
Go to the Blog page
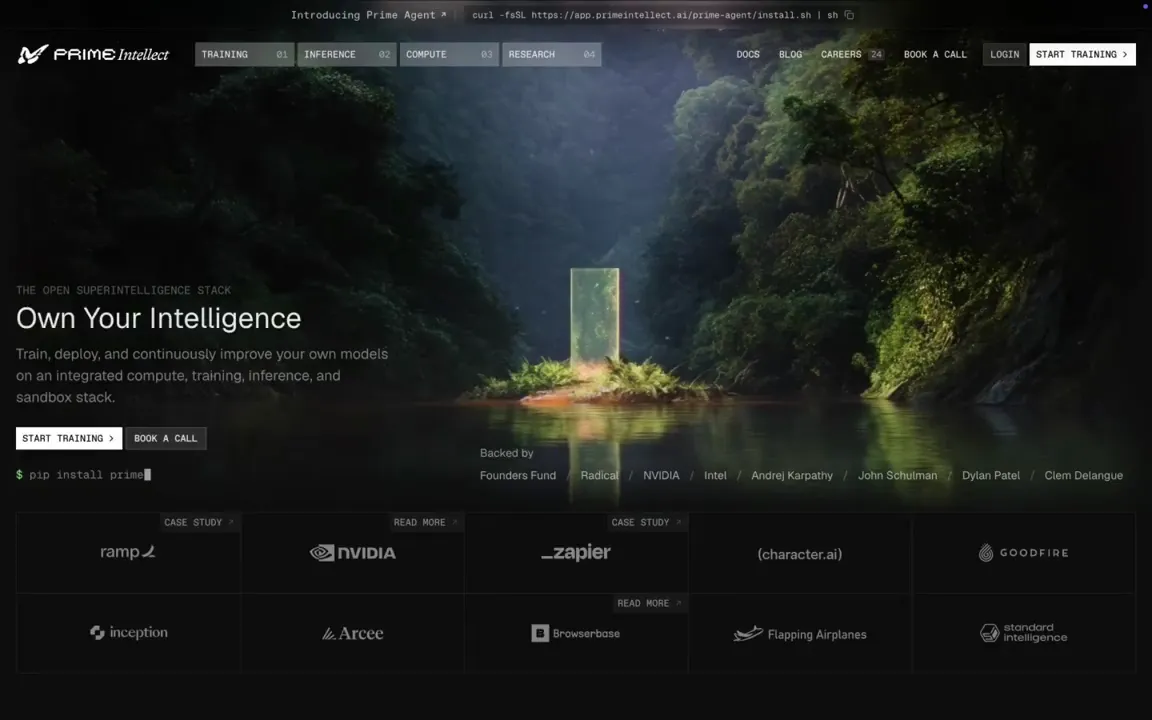[x=791, y=54]
